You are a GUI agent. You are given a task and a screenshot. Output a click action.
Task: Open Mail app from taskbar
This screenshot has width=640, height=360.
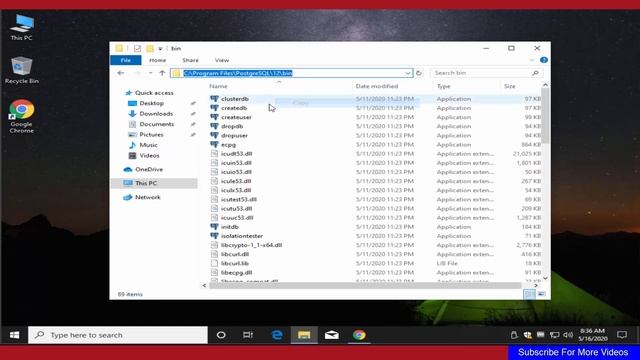331,335
